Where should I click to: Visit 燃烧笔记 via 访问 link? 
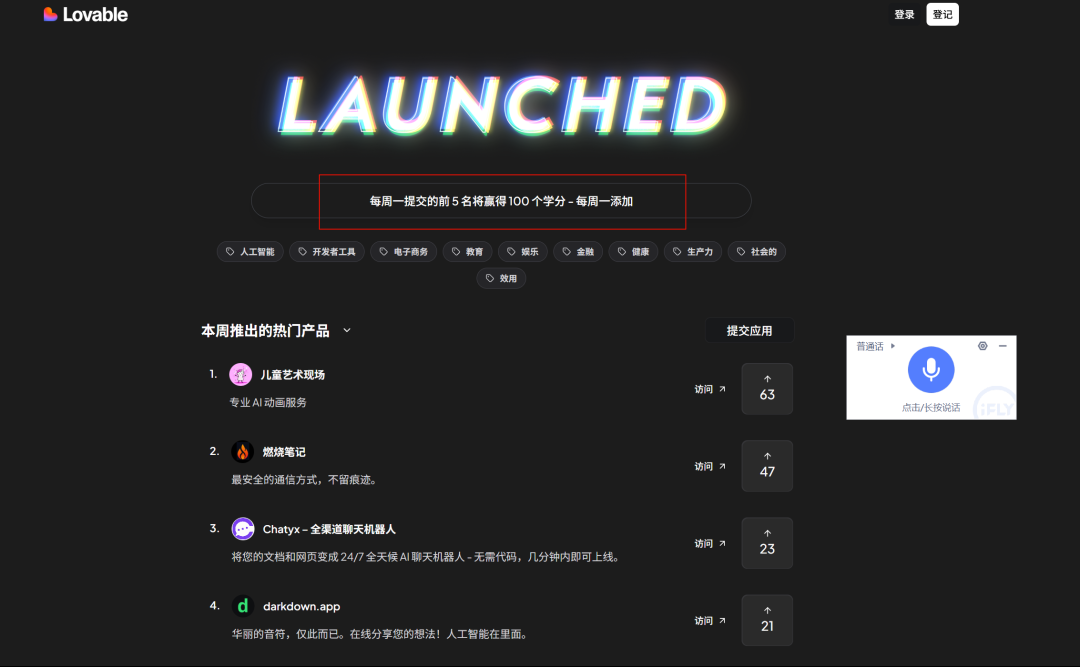click(x=709, y=466)
